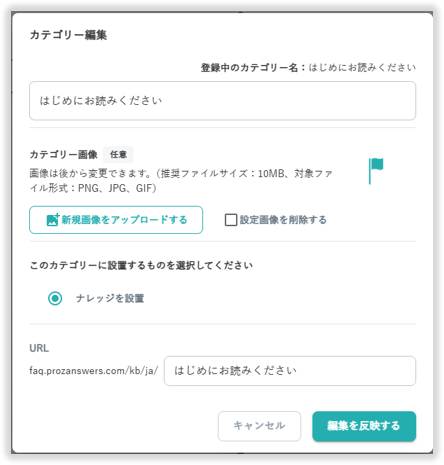The image size is (444, 465).
Task: Click the faq.prozanswers.com/kb/ja/ URL prefix
Action: (94, 371)
